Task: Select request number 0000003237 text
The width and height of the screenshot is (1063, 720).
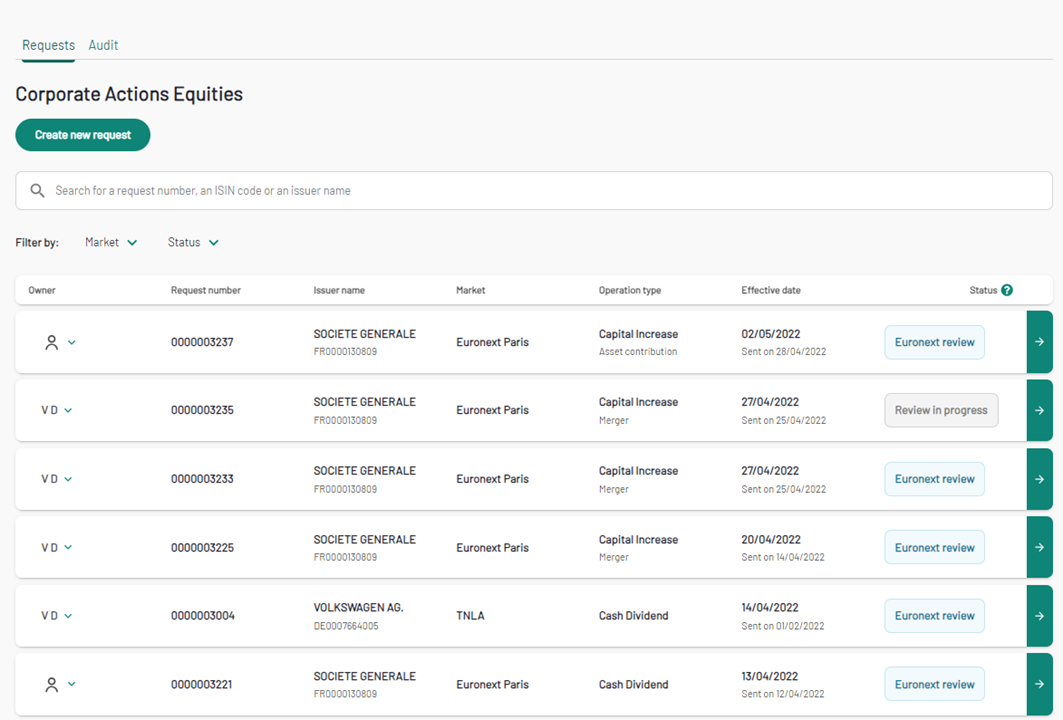Action: [202, 342]
